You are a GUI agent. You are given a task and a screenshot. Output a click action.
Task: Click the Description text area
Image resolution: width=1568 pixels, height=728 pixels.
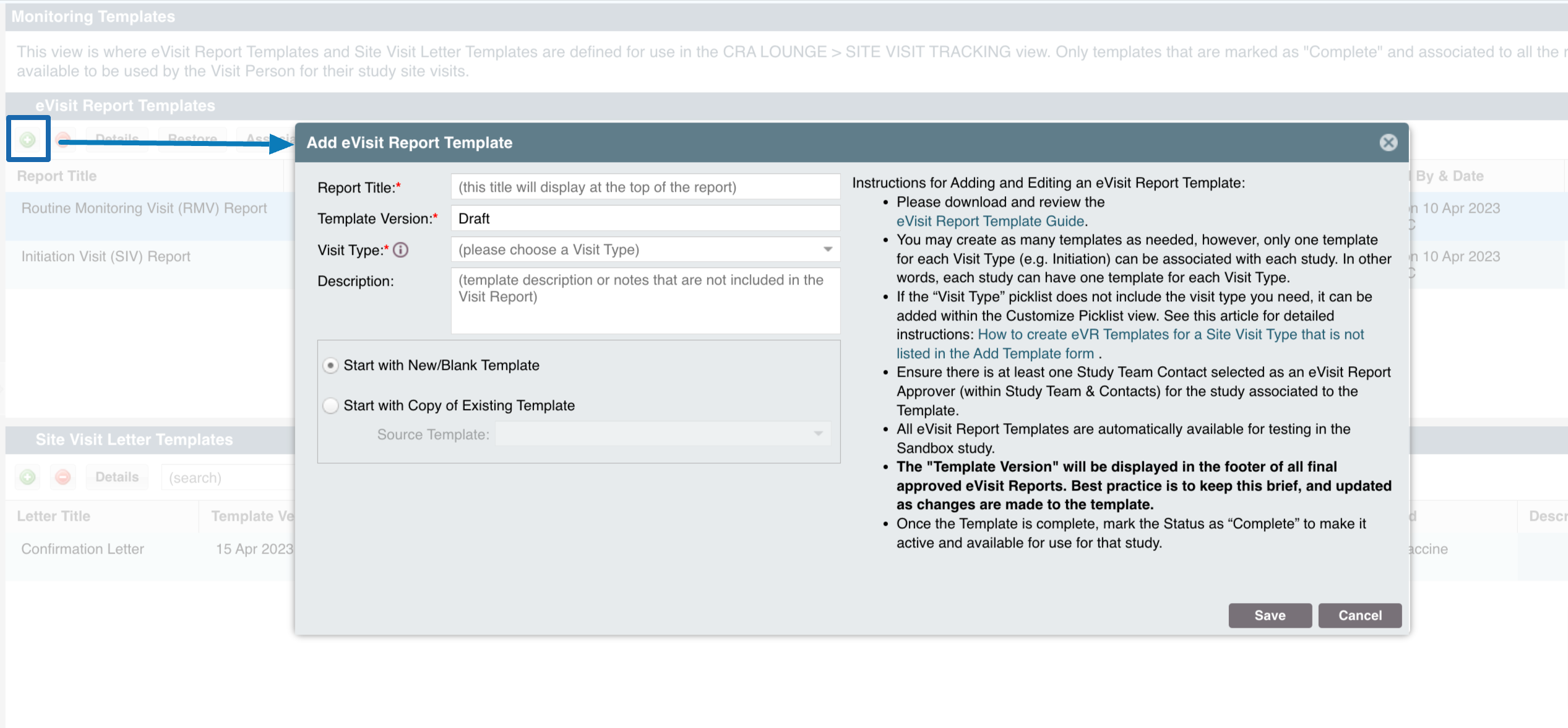tap(645, 301)
